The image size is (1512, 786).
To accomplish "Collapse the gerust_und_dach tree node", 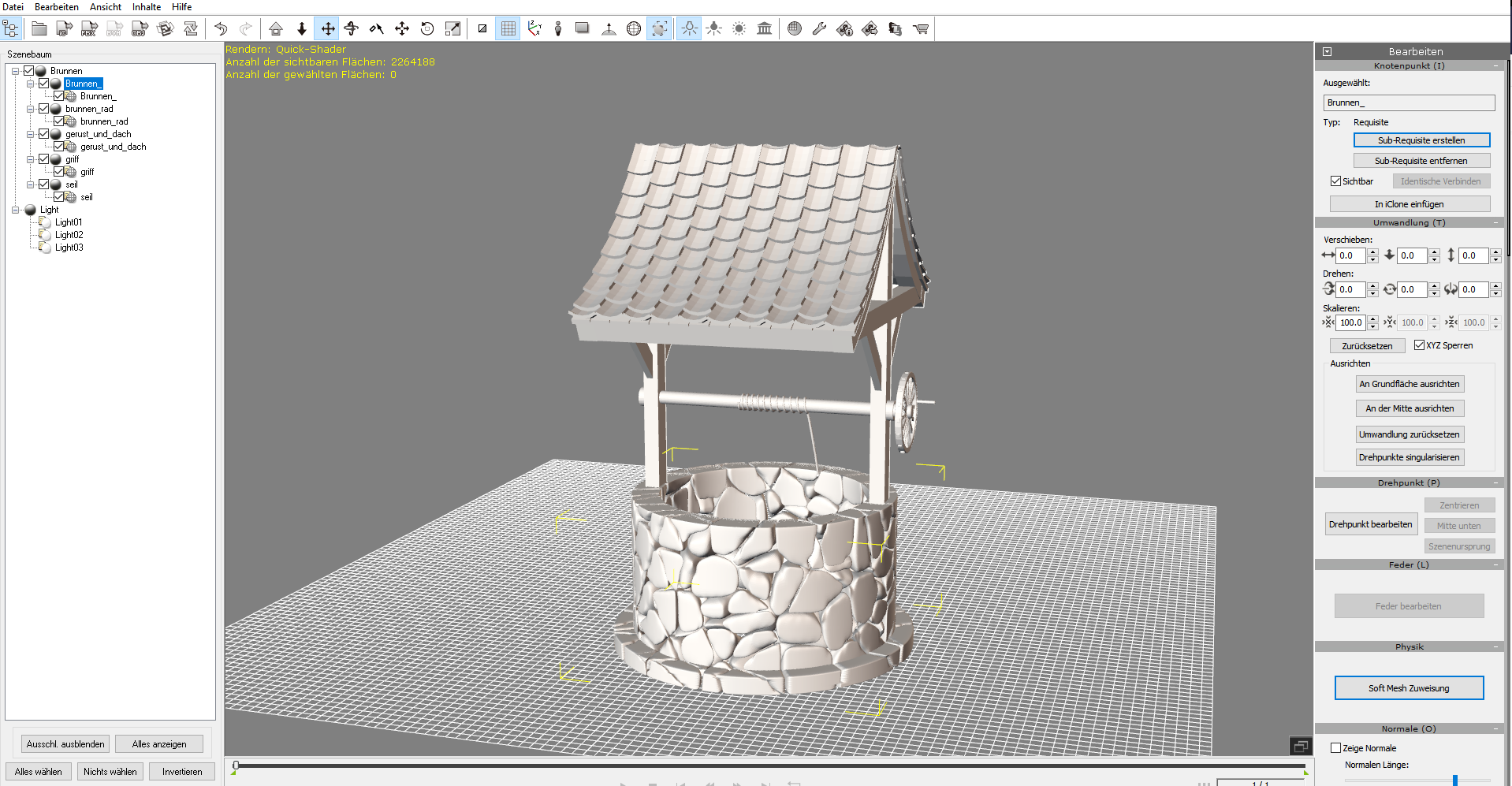I will (30, 134).
